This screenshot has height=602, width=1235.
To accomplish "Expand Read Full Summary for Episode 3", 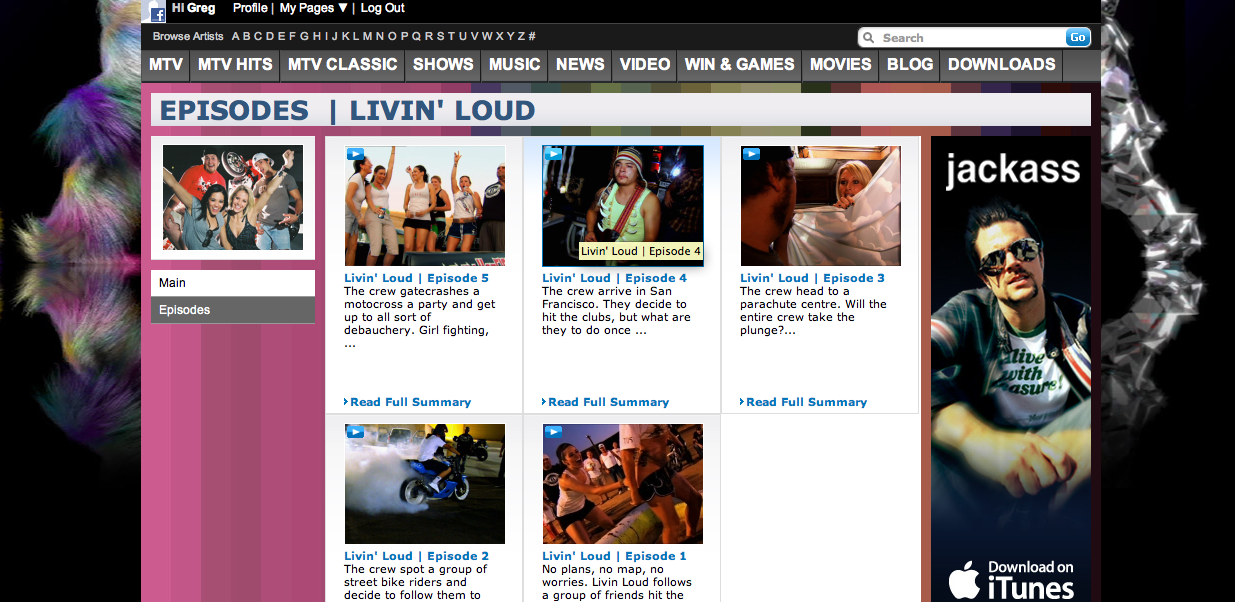I will coord(805,402).
